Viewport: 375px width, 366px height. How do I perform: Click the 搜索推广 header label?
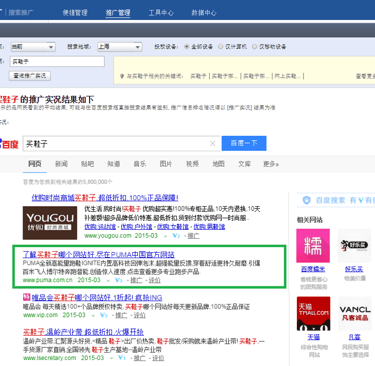(21, 13)
